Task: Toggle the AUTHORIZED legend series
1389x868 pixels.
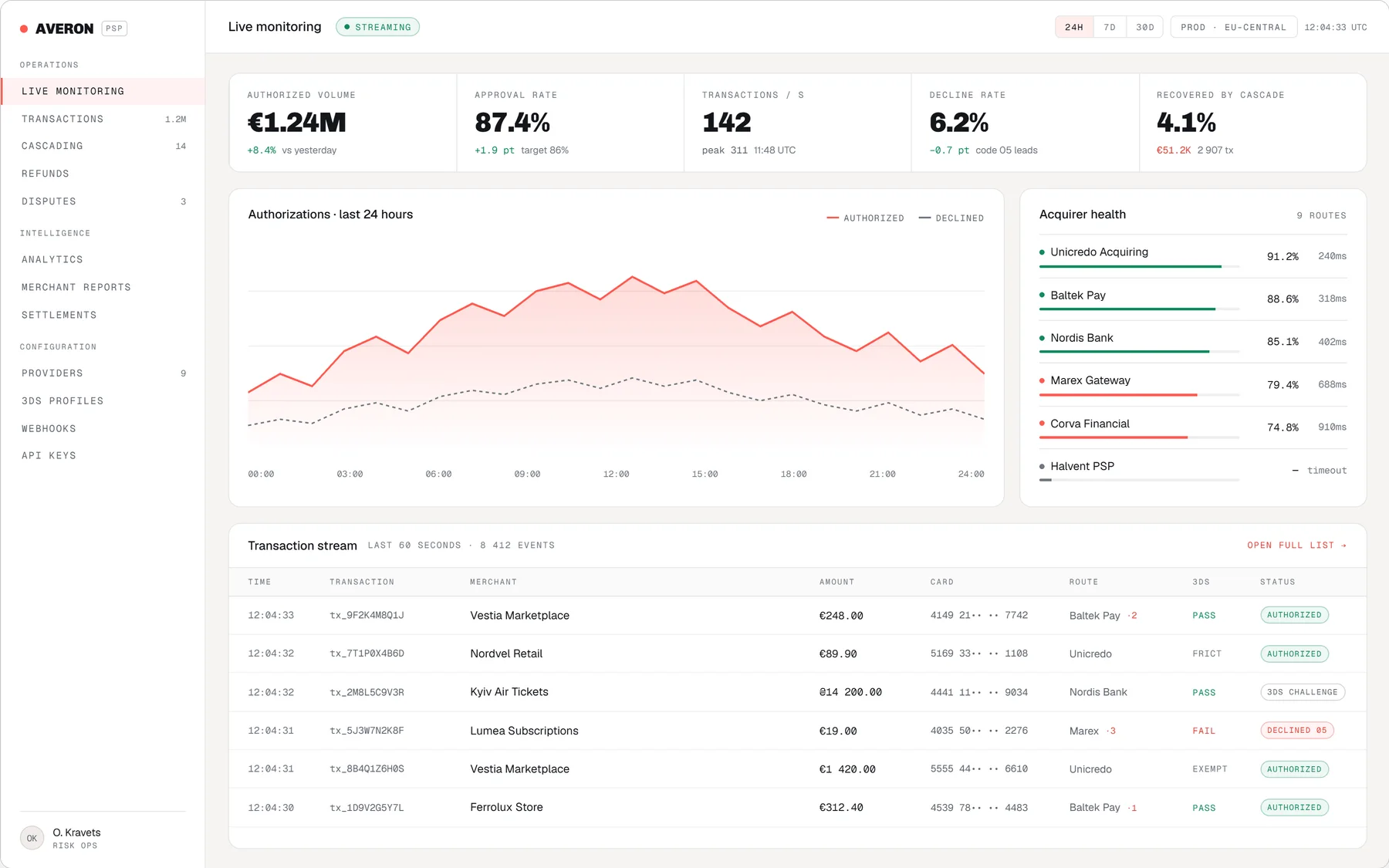Action: click(865, 218)
